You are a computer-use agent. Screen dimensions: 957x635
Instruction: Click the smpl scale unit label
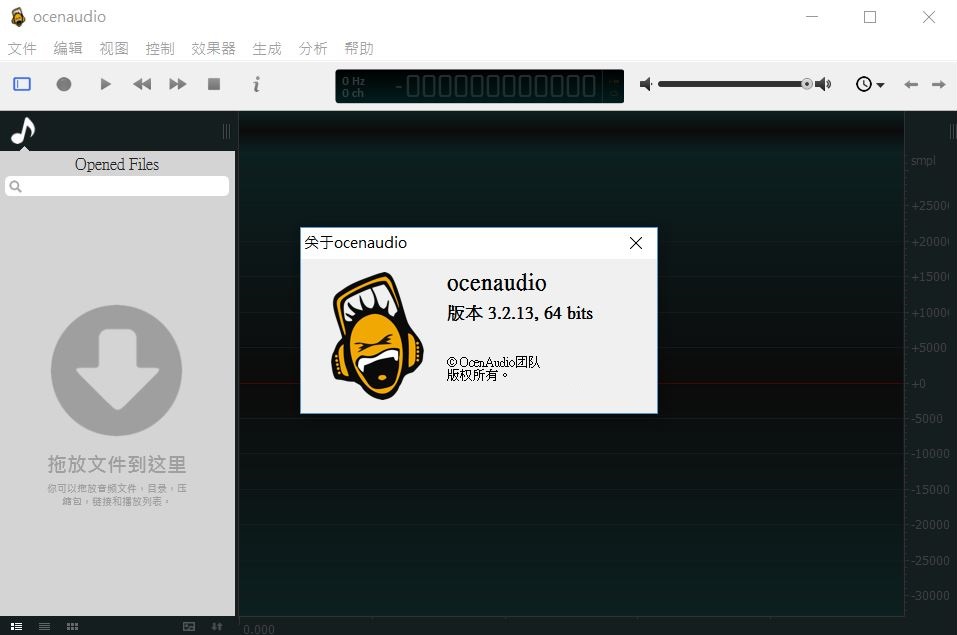click(923, 161)
